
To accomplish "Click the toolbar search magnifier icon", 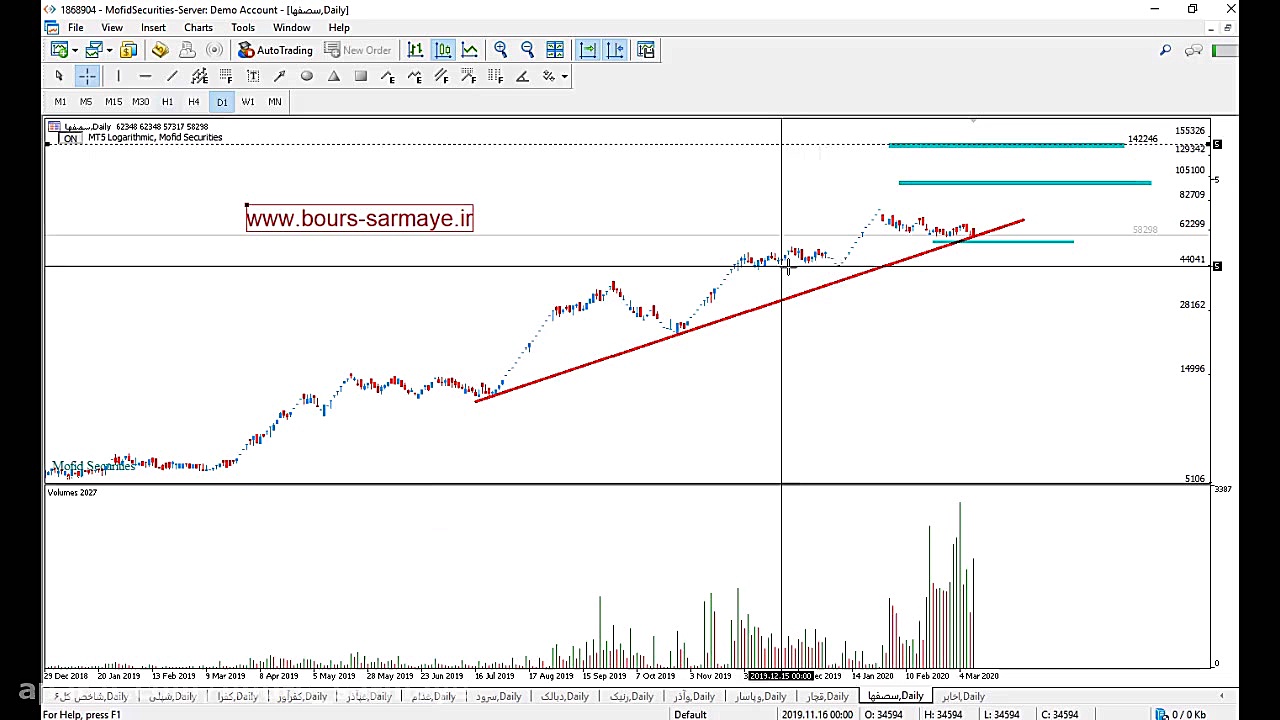I will 1165,50.
